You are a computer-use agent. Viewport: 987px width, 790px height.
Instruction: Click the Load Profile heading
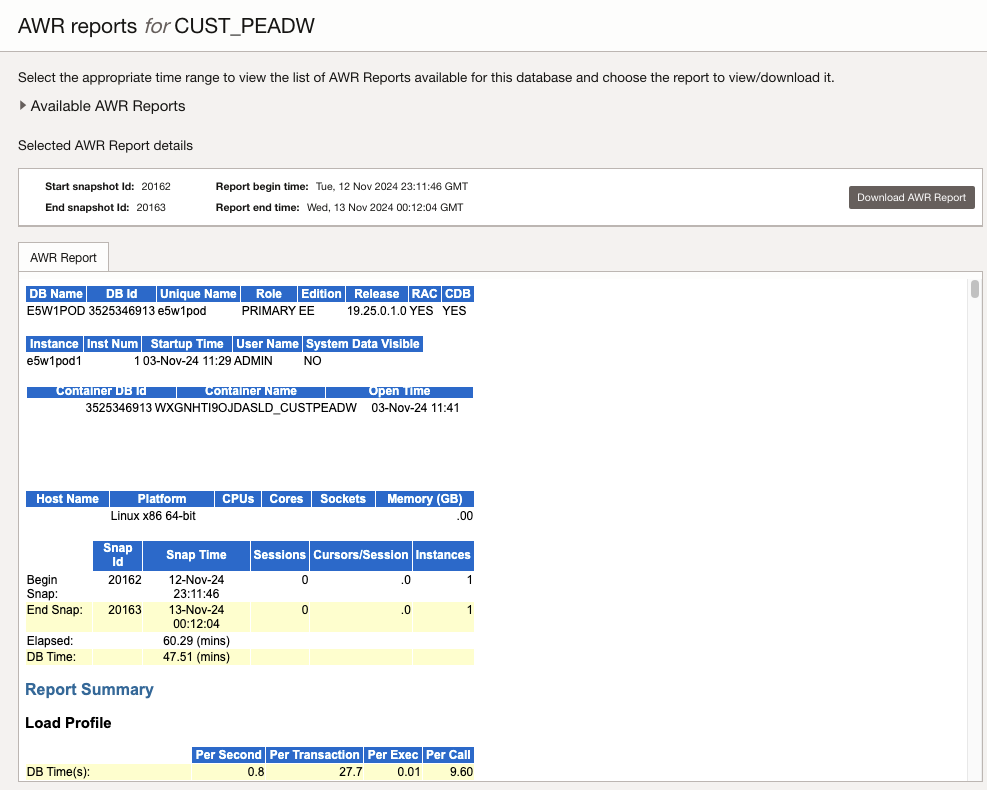68,722
